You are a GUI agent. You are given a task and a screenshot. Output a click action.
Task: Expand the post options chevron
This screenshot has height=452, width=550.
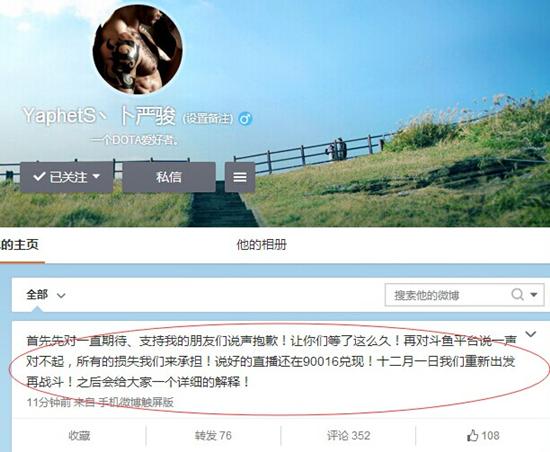[530, 333]
